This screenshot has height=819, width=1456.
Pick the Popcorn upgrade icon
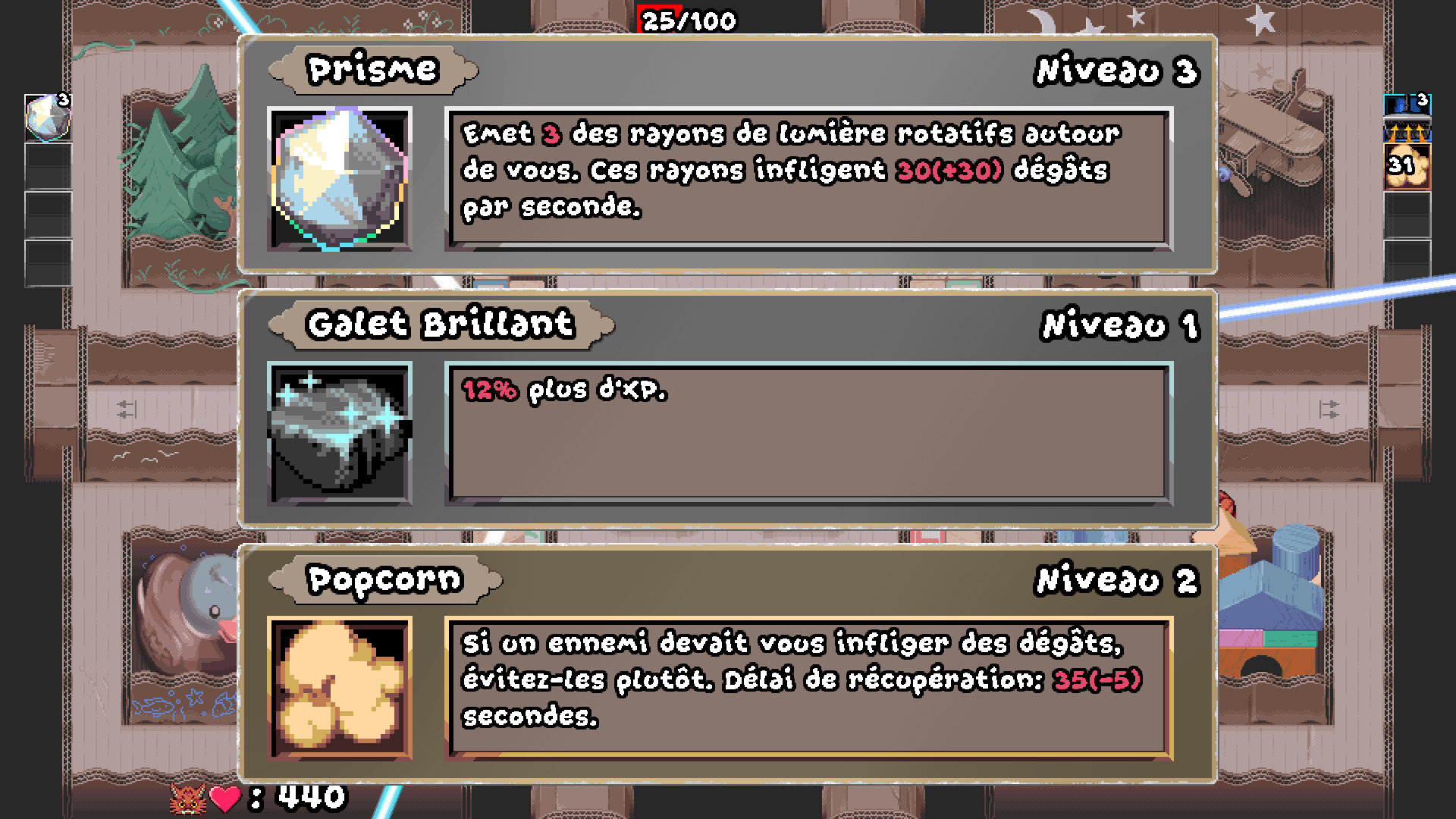[340, 689]
